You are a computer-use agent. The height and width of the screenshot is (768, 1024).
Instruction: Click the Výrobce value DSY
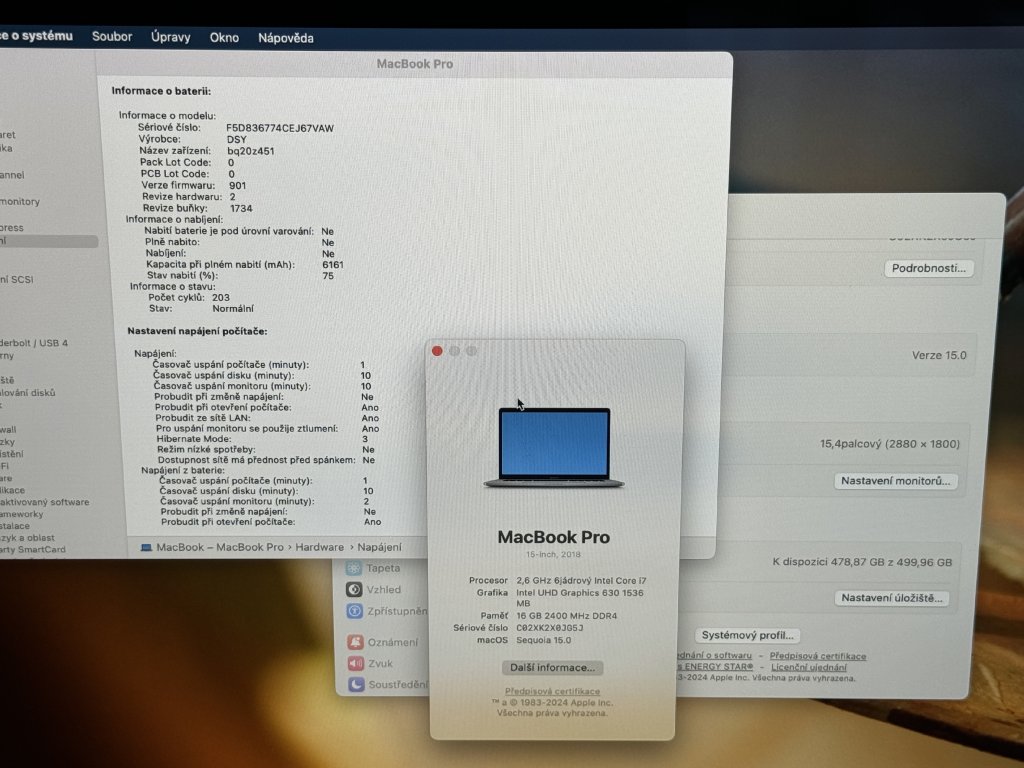pyautogui.click(x=236, y=140)
